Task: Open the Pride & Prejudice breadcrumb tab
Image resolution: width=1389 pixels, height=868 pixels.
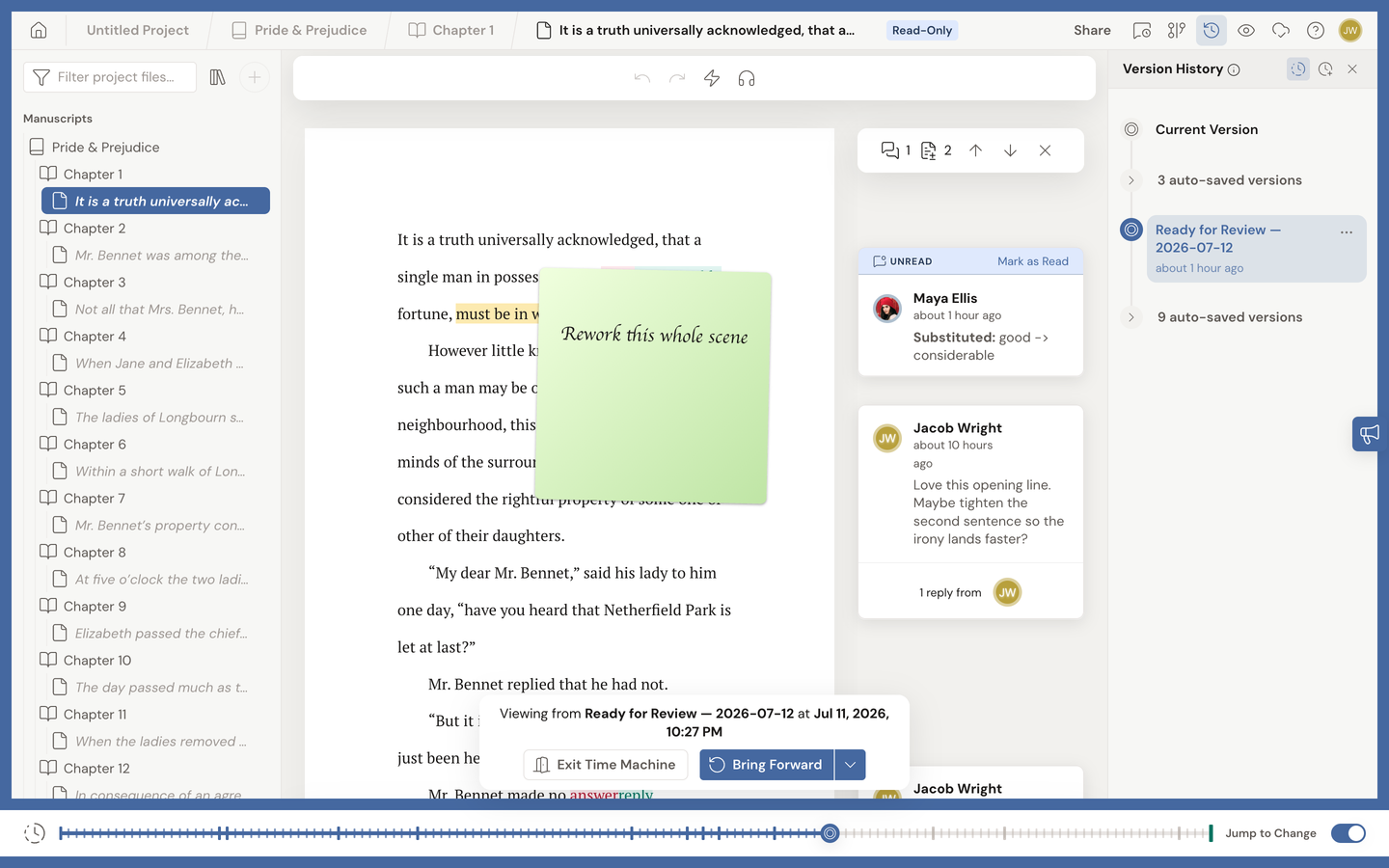Action: point(300,30)
